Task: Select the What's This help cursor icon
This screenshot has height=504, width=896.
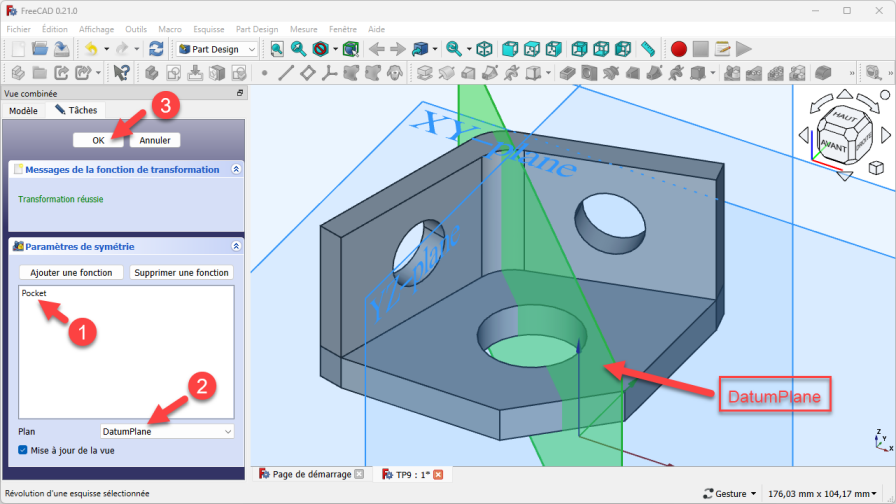Action: (x=121, y=73)
